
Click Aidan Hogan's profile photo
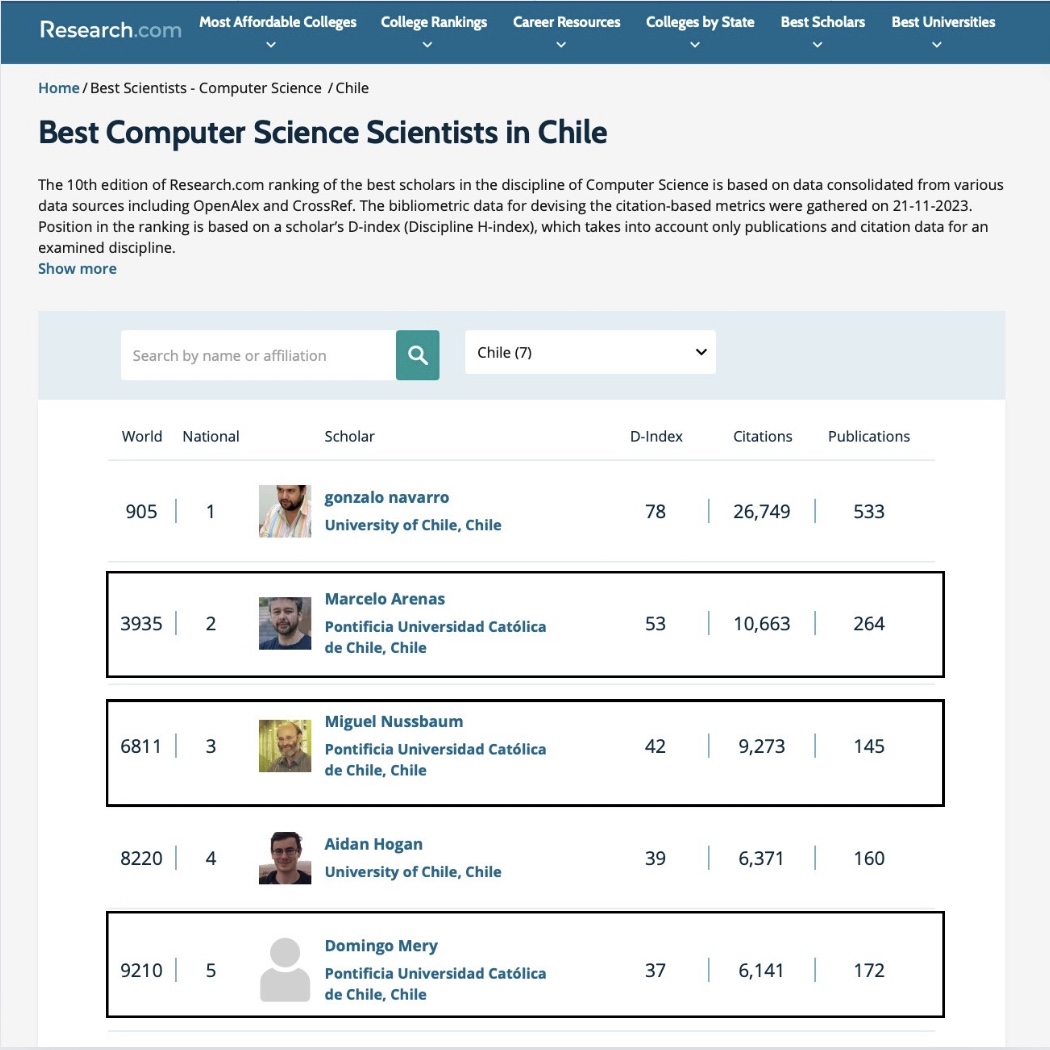tap(284, 857)
